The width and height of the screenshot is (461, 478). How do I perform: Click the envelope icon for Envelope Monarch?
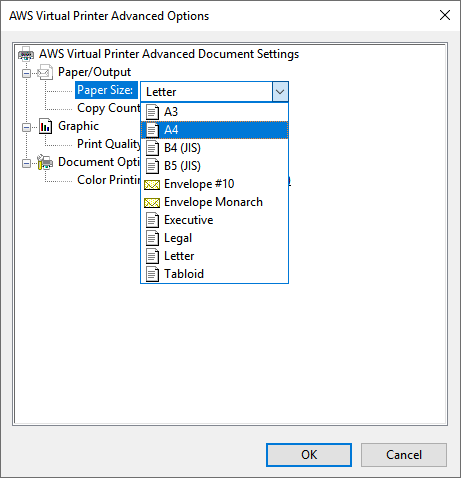point(152,202)
